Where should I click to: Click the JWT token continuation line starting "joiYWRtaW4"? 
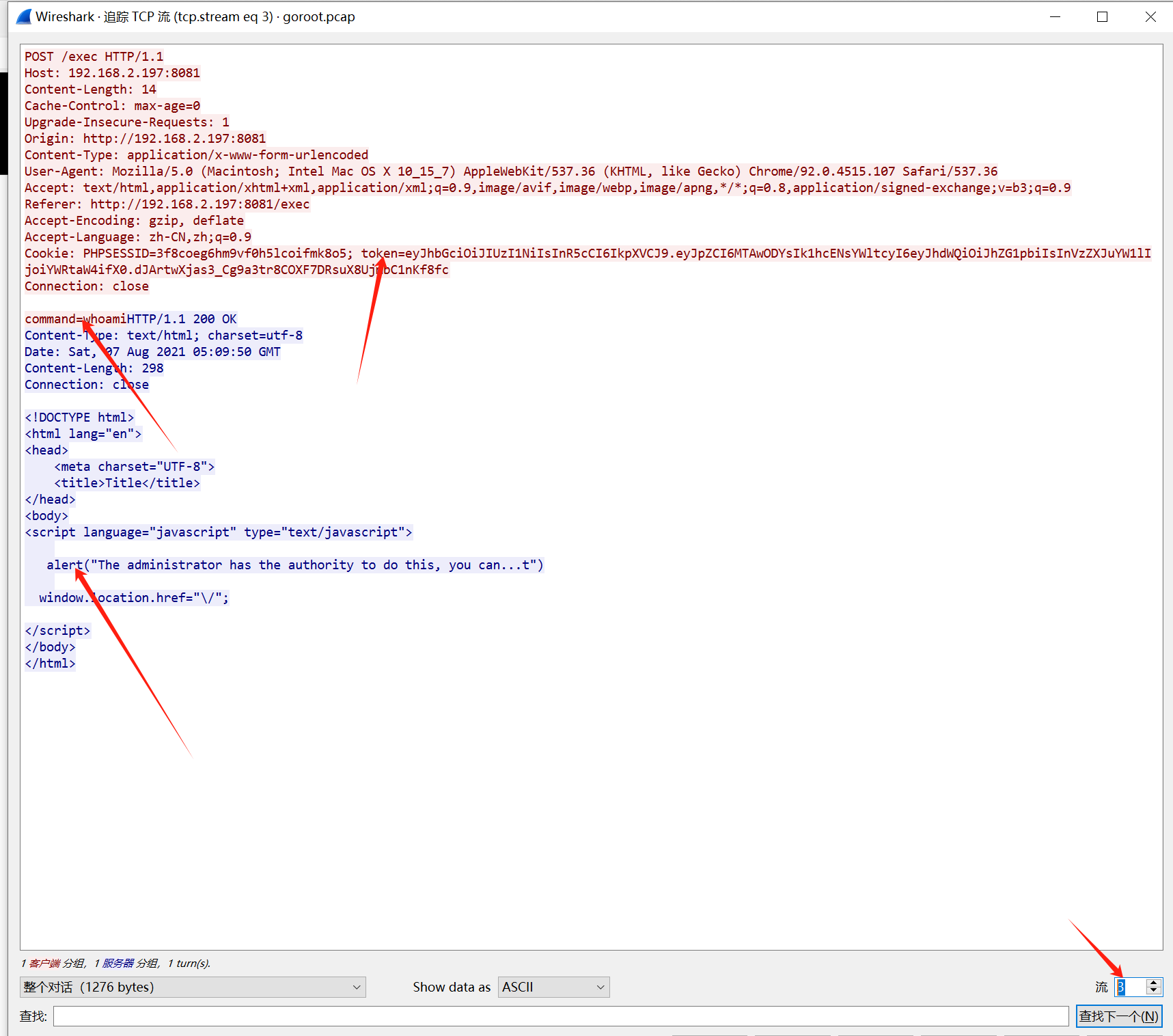coord(237,270)
